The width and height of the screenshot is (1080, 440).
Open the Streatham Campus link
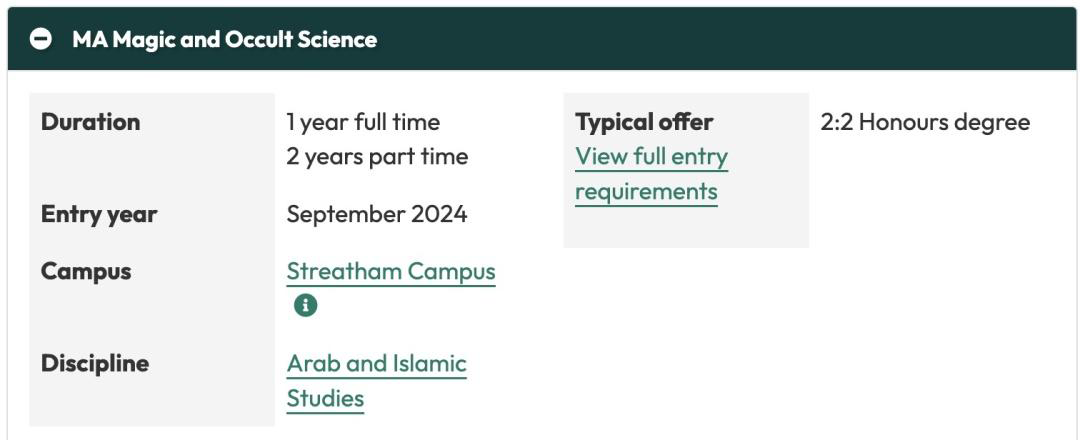point(390,271)
